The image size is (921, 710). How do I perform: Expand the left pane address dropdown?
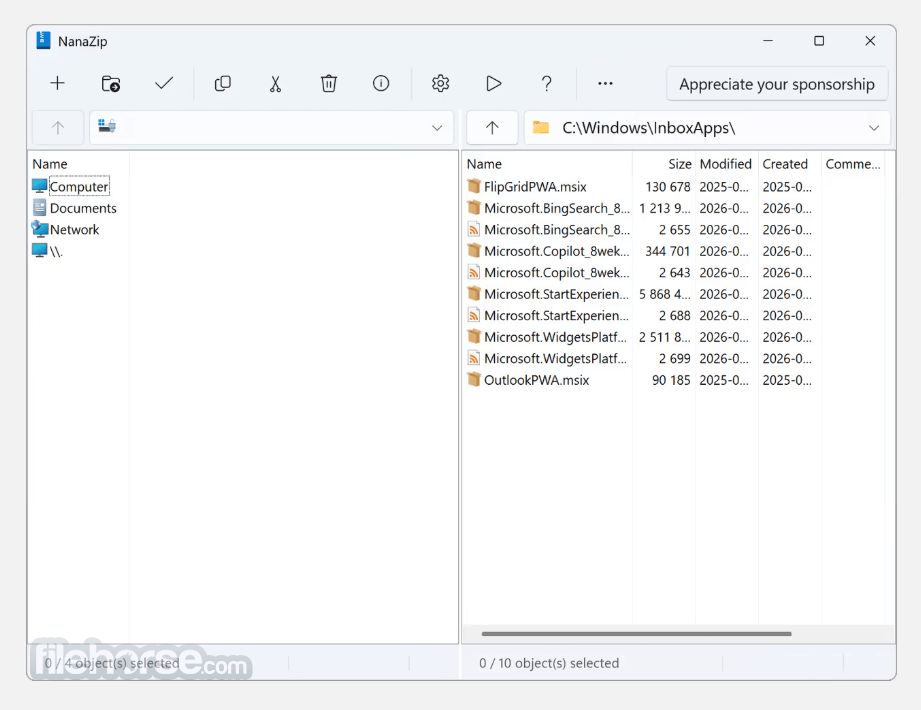[437, 127]
